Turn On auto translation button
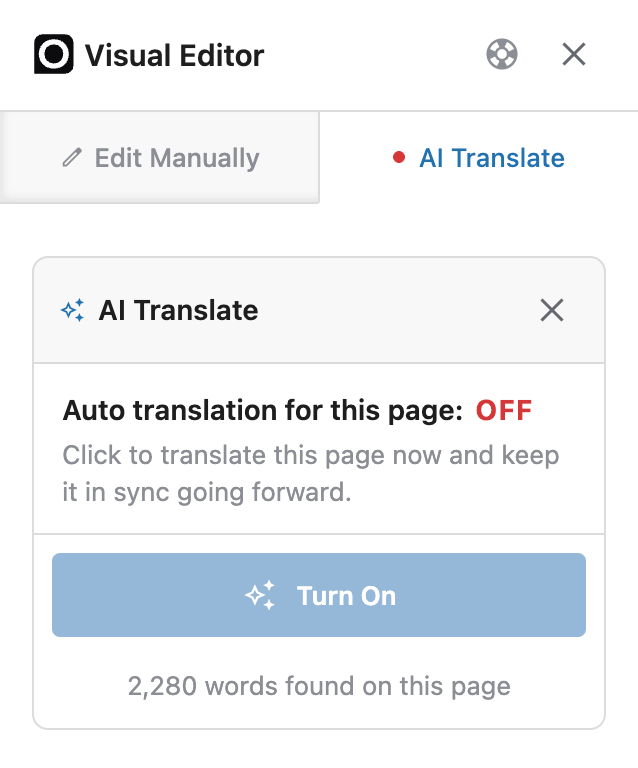This screenshot has height=768, width=638. 319,595
